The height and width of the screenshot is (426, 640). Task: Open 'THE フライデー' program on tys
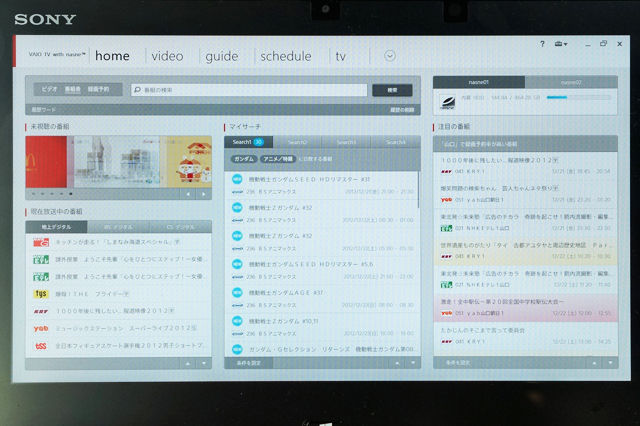(x=118, y=294)
